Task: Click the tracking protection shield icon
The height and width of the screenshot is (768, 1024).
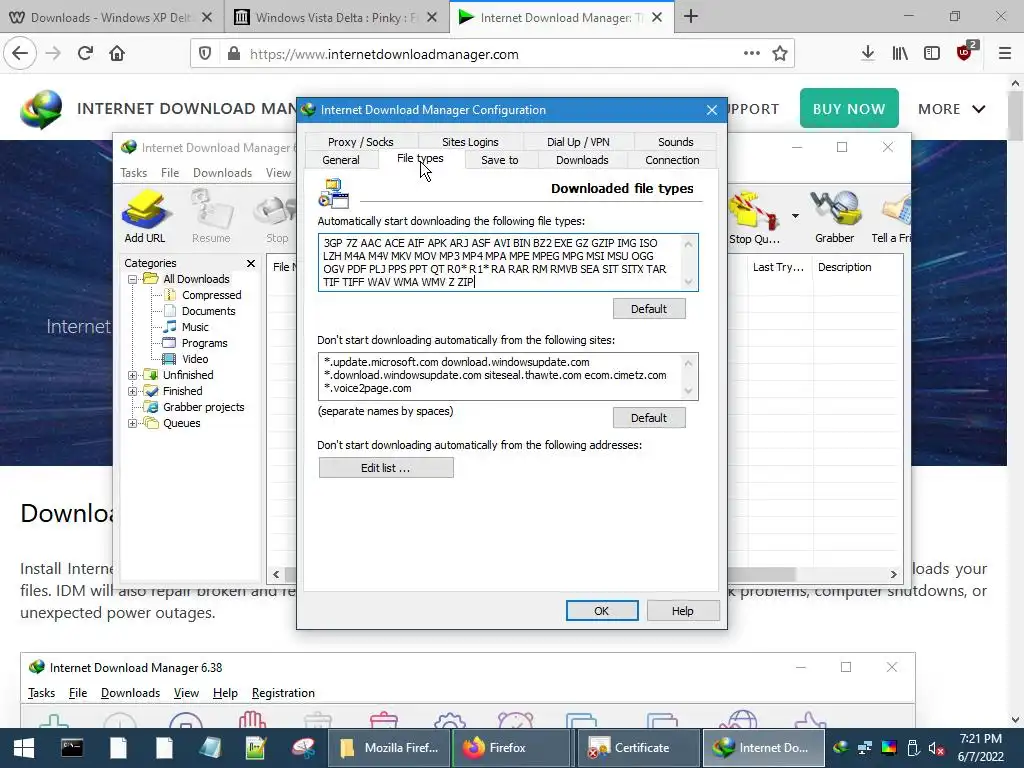Action: [x=205, y=54]
